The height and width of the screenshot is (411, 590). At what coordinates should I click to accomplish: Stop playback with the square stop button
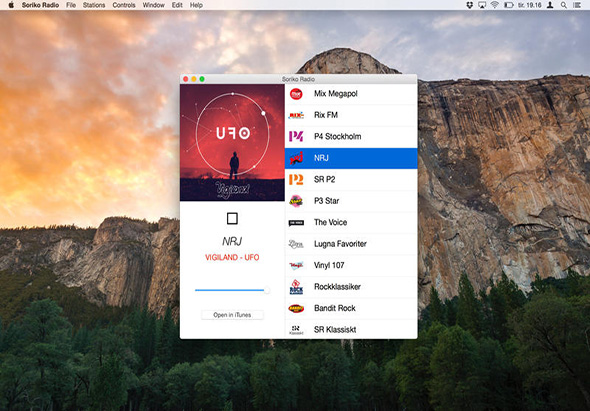point(232,219)
